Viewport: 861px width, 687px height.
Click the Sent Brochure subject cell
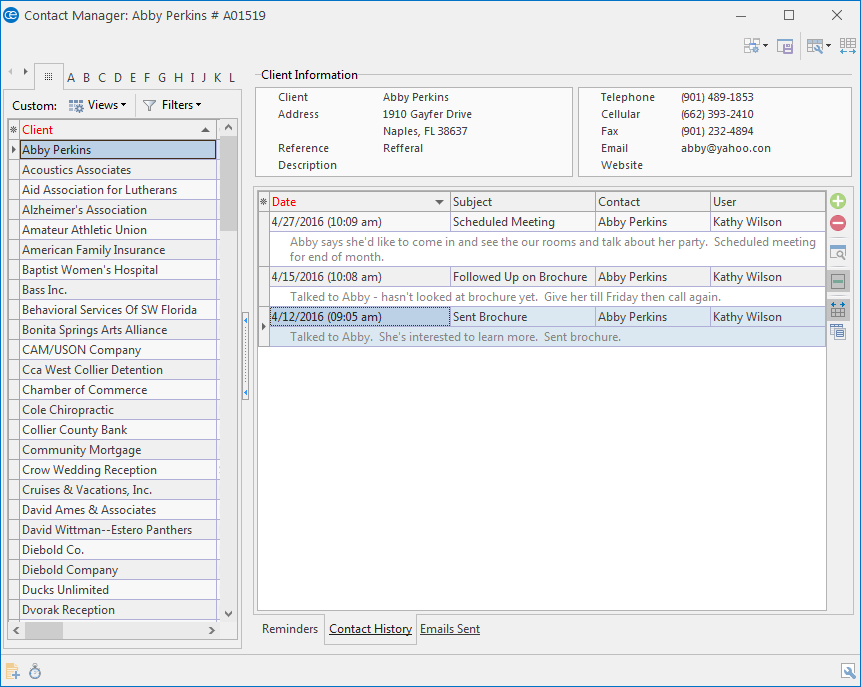[523, 317]
